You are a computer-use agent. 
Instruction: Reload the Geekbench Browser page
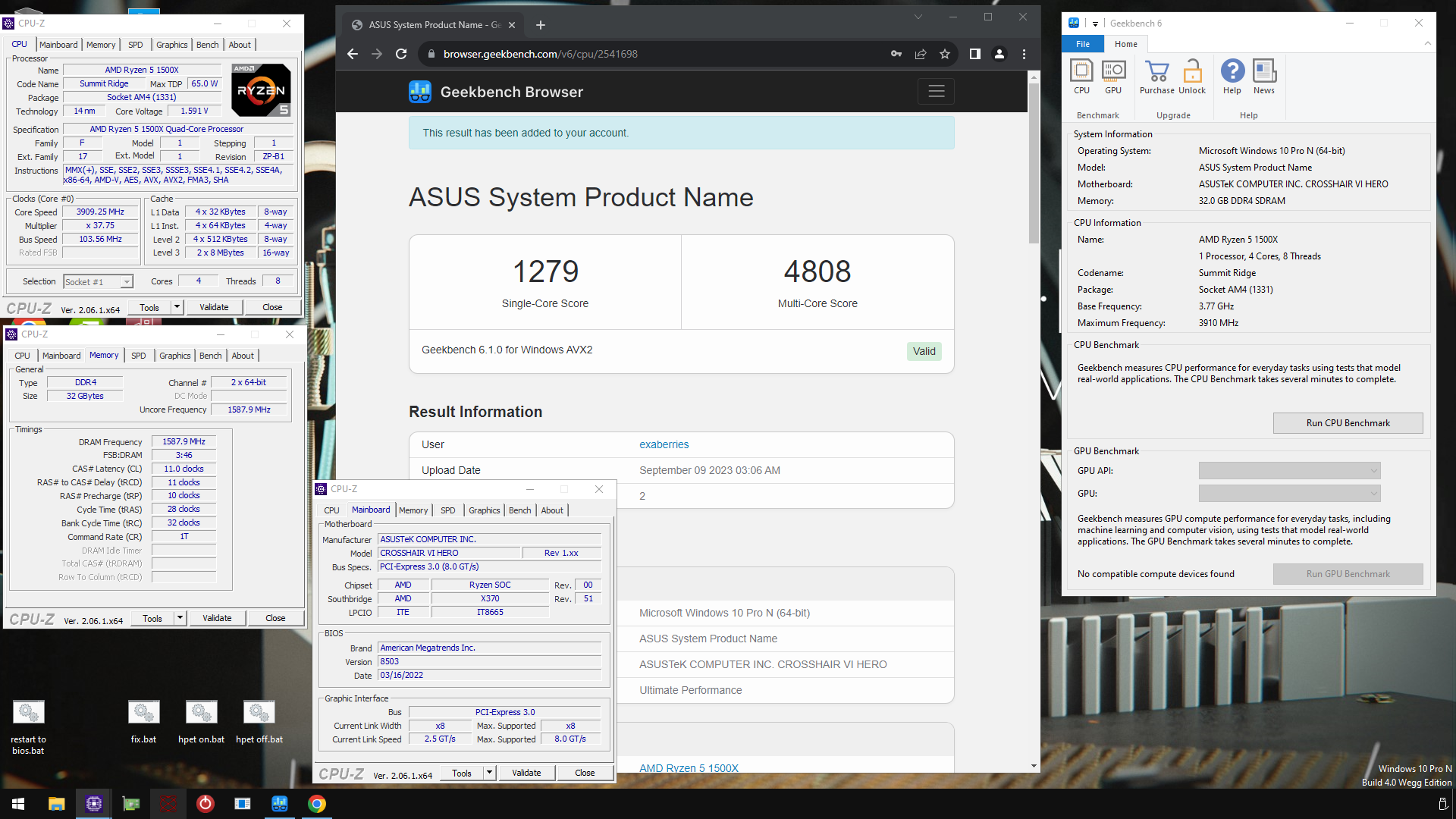pyautogui.click(x=401, y=54)
